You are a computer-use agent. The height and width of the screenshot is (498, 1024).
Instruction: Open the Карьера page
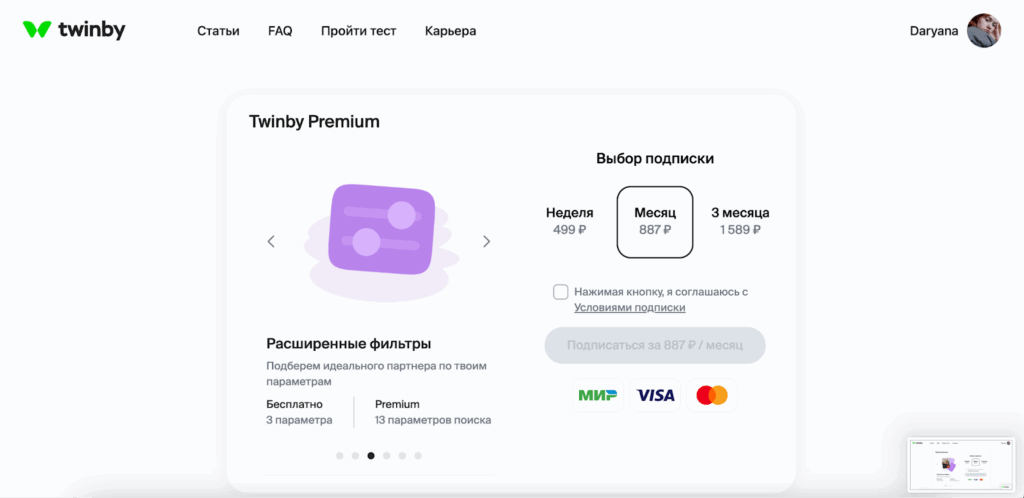tap(450, 31)
